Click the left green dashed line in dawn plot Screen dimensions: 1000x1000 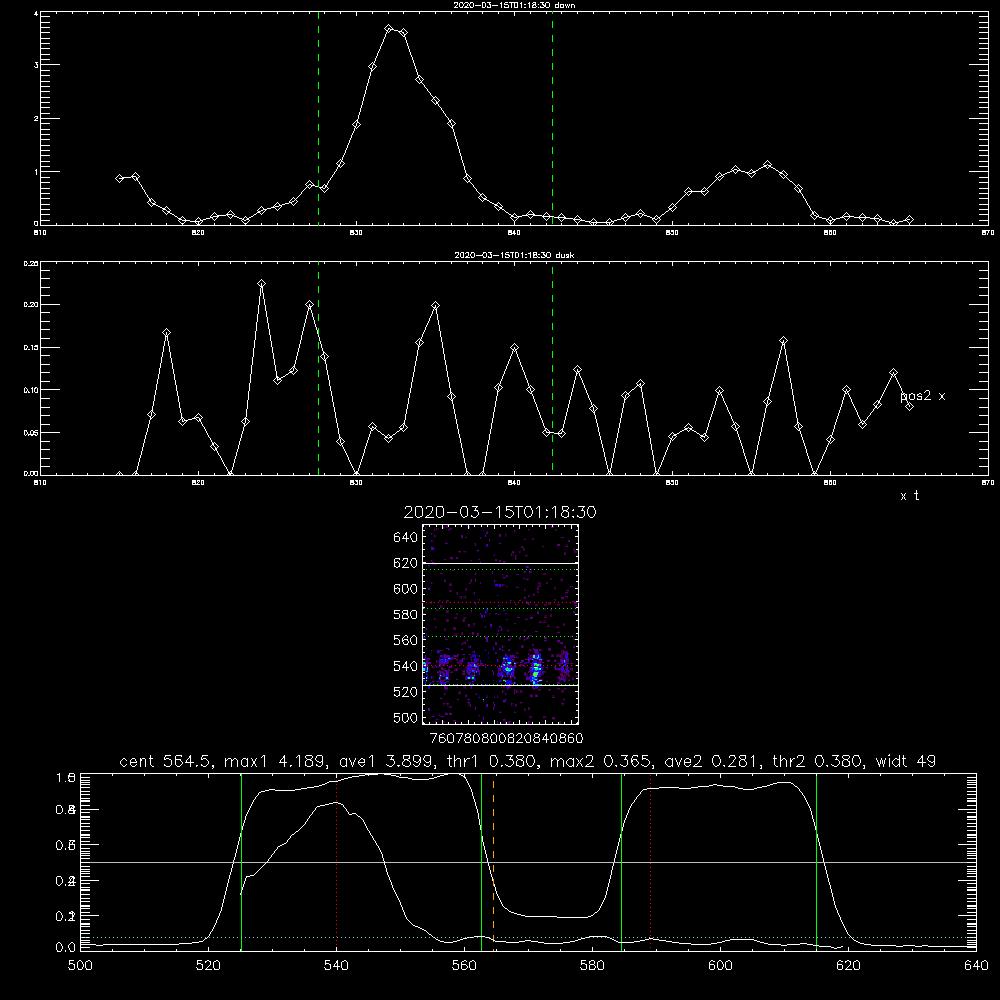[x=318, y=118]
